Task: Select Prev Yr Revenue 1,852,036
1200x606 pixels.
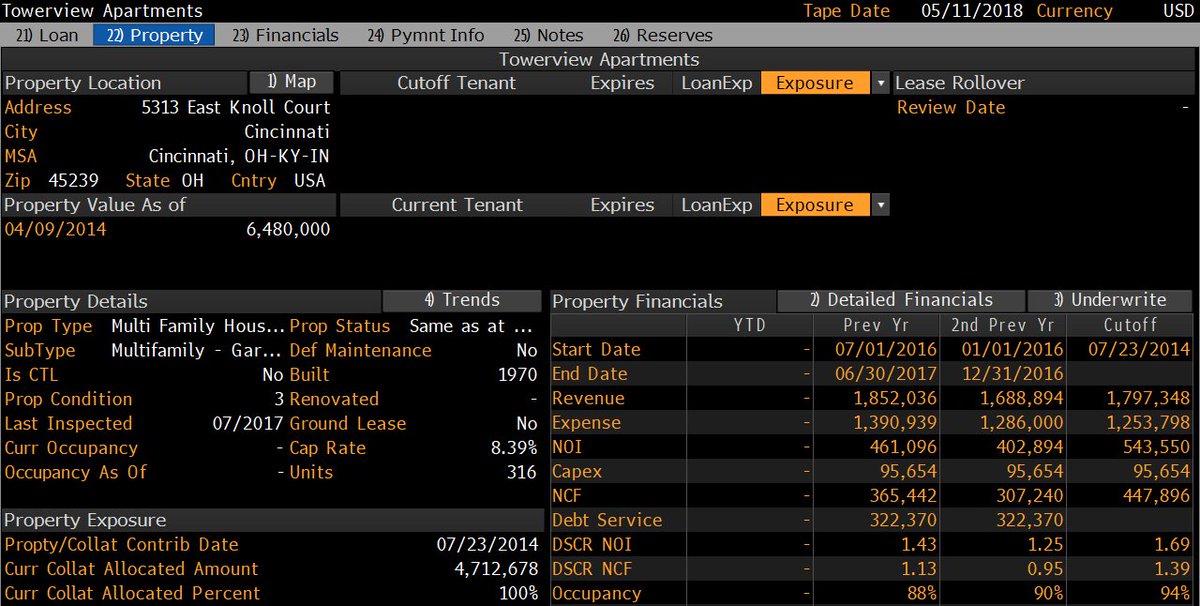Action: coord(893,398)
